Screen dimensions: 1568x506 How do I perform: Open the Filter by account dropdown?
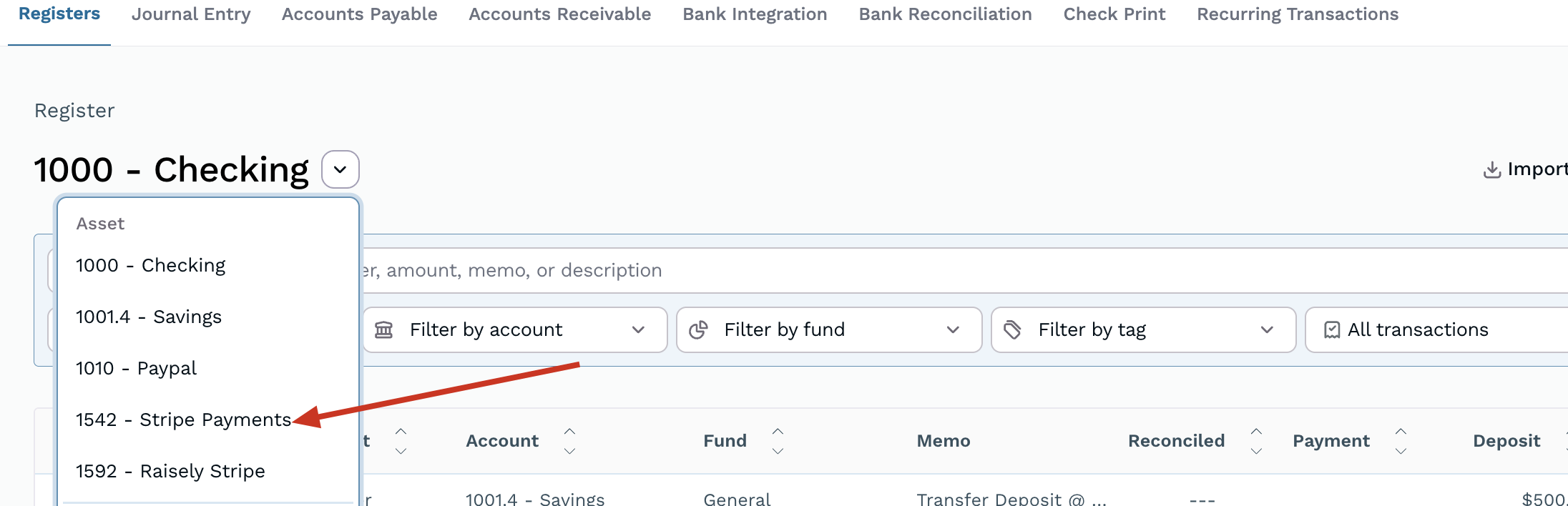point(515,329)
